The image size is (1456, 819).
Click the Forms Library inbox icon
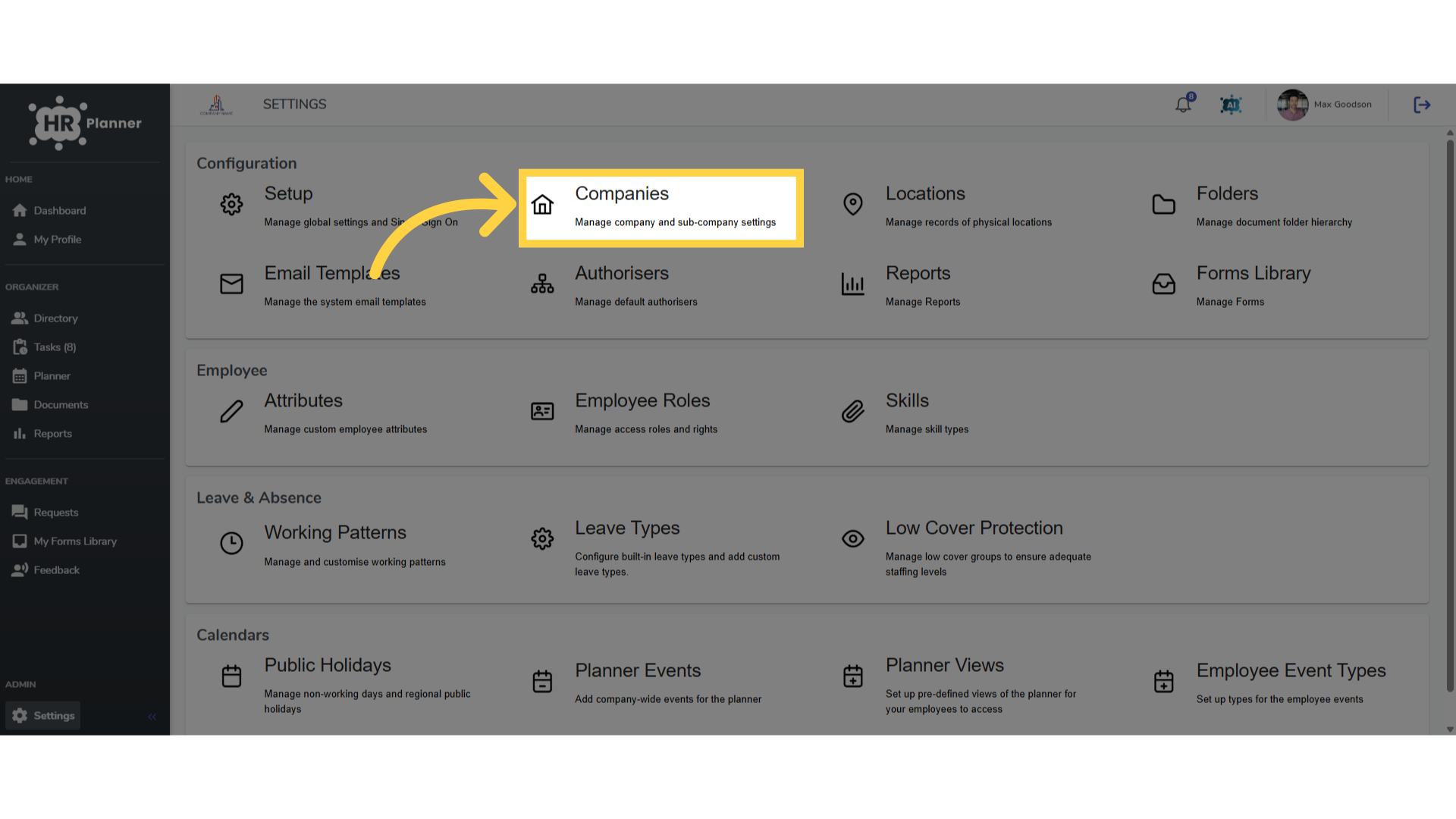pyautogui.click(x=1163, y=284)
